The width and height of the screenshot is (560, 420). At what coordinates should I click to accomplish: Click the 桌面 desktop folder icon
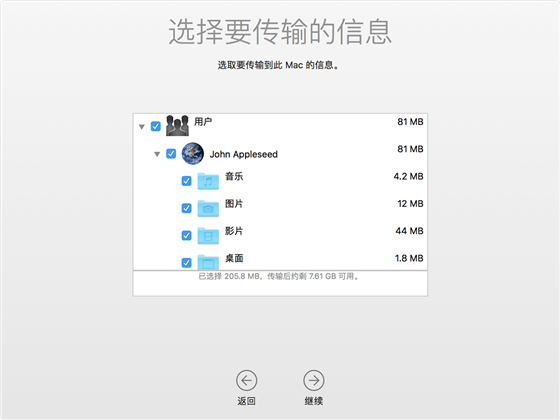point(208,262)
